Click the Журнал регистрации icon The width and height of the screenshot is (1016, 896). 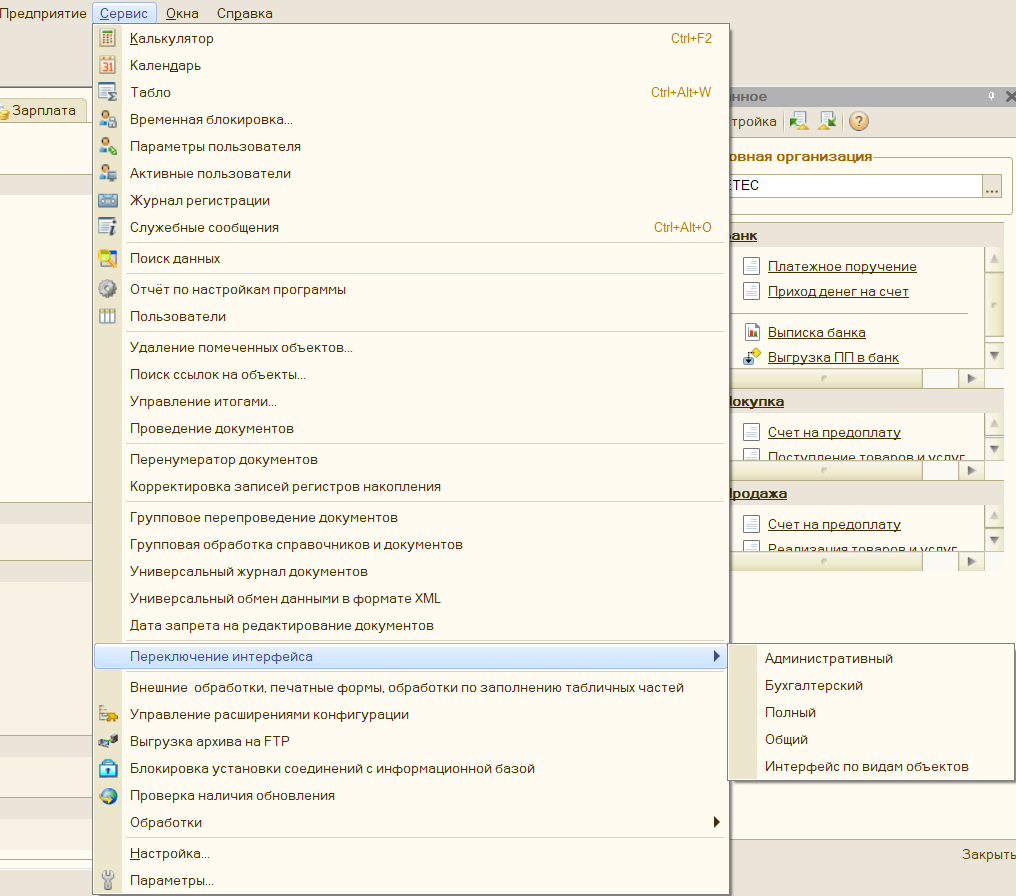[108, 200]
